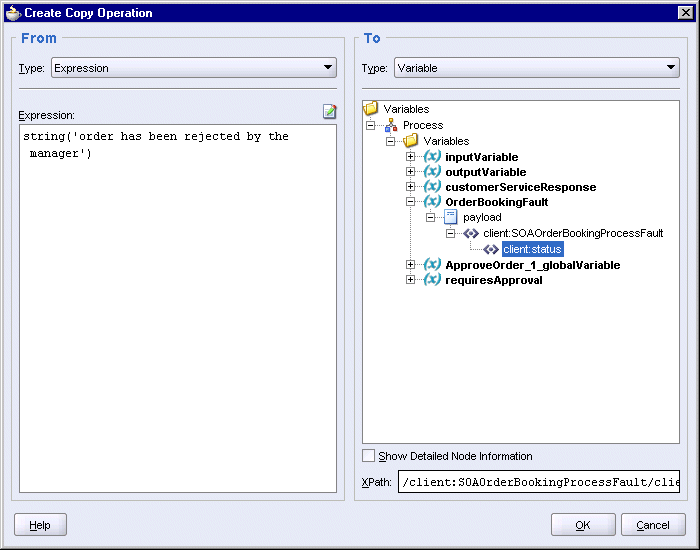700x550 pixels.
Task: Open the XPath expression builder icon
Action: point(329,111)
